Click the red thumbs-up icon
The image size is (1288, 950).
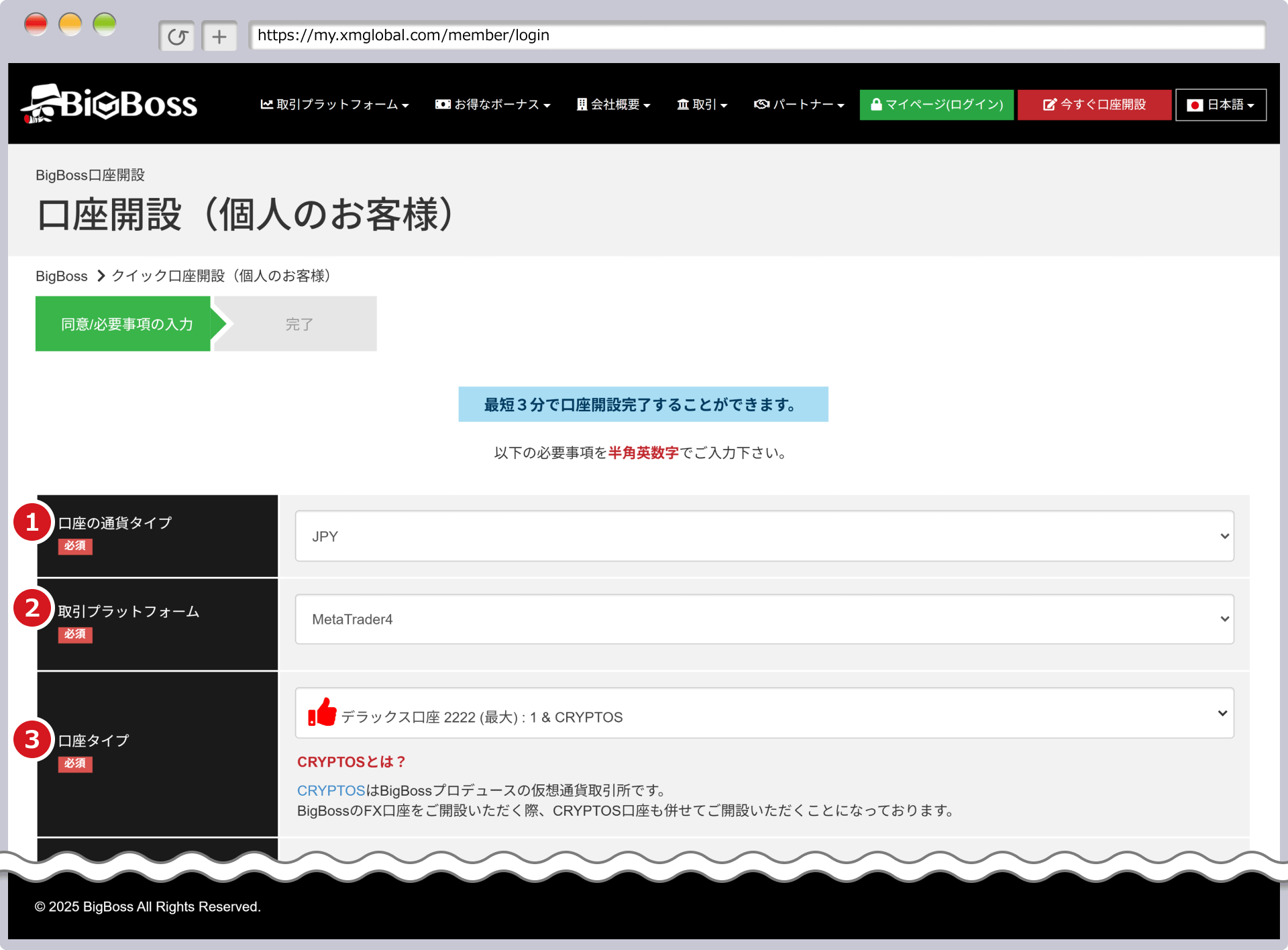[x=323, y=712]
